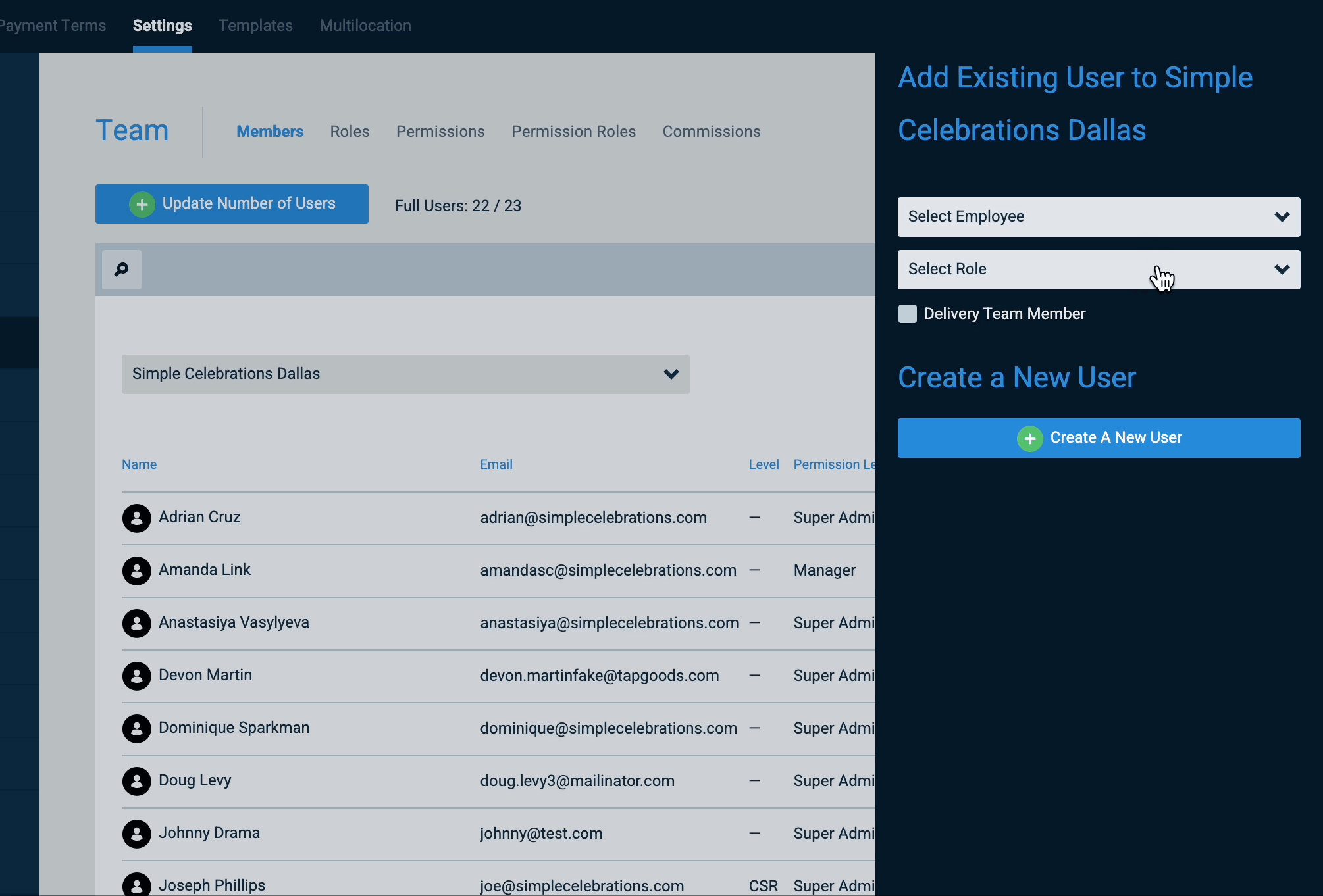
Task: Click the Full Users: 22 / 23 count
Action: click(458, 206)
